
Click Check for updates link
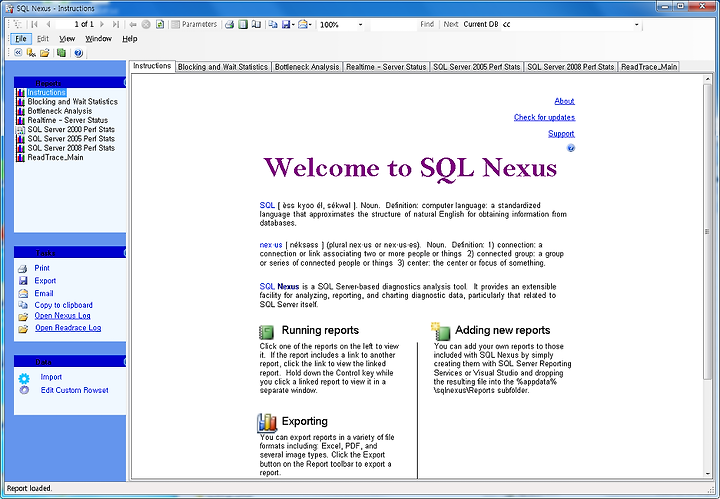544,117
